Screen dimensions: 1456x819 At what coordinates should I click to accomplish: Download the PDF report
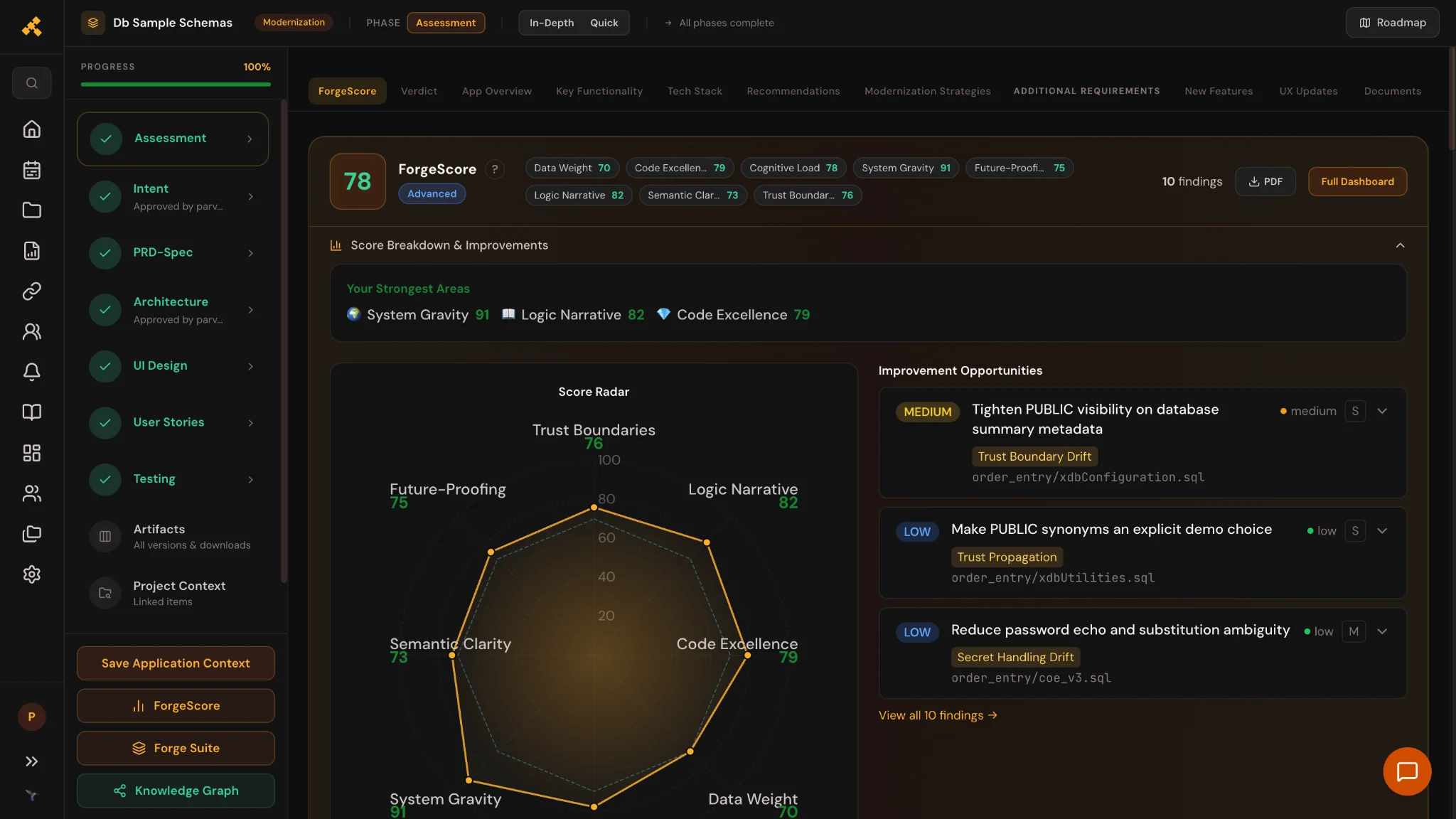pyautogui.click(x=1265, y=181)
